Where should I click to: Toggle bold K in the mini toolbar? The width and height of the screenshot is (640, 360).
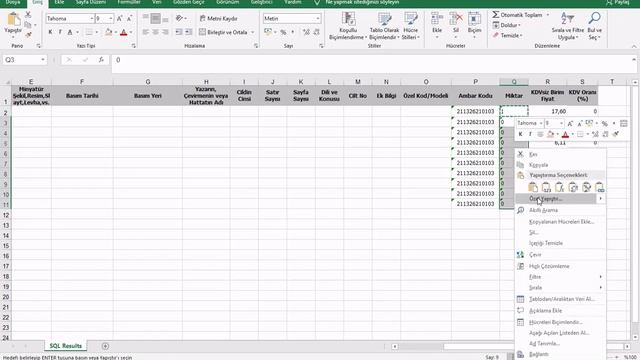[x=520, y=134]
